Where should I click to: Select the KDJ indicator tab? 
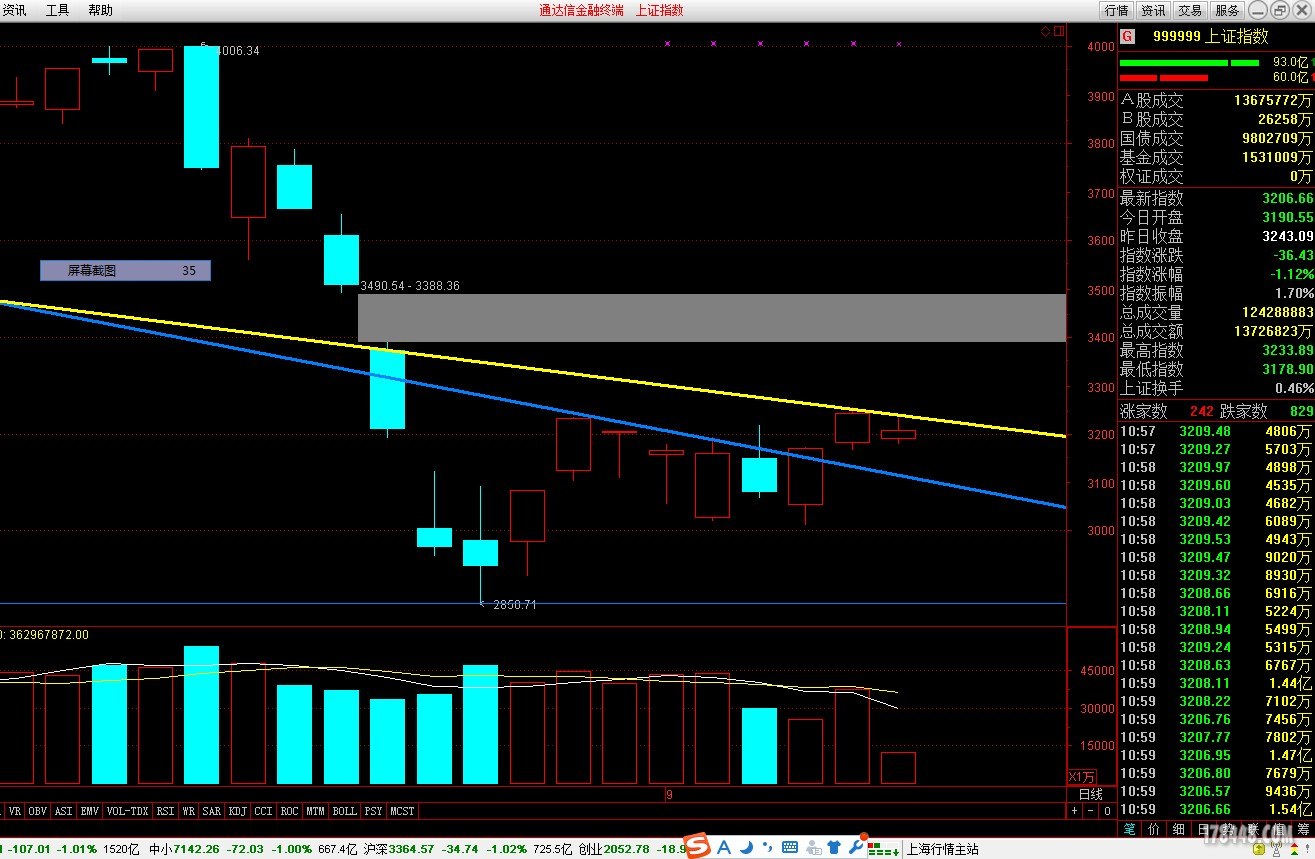tap(237, 811)
